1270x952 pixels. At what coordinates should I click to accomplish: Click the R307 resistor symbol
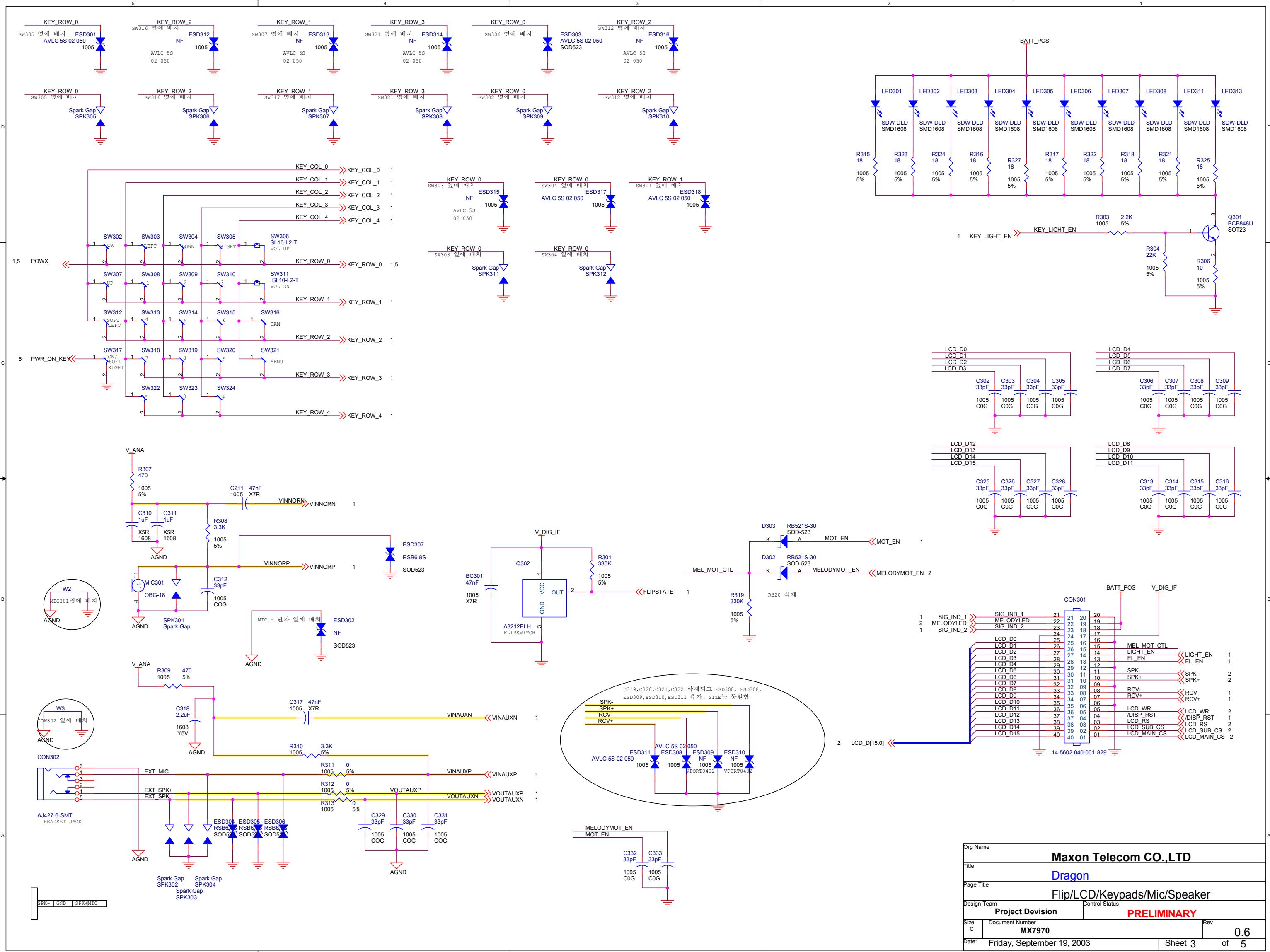pos(132,481)
